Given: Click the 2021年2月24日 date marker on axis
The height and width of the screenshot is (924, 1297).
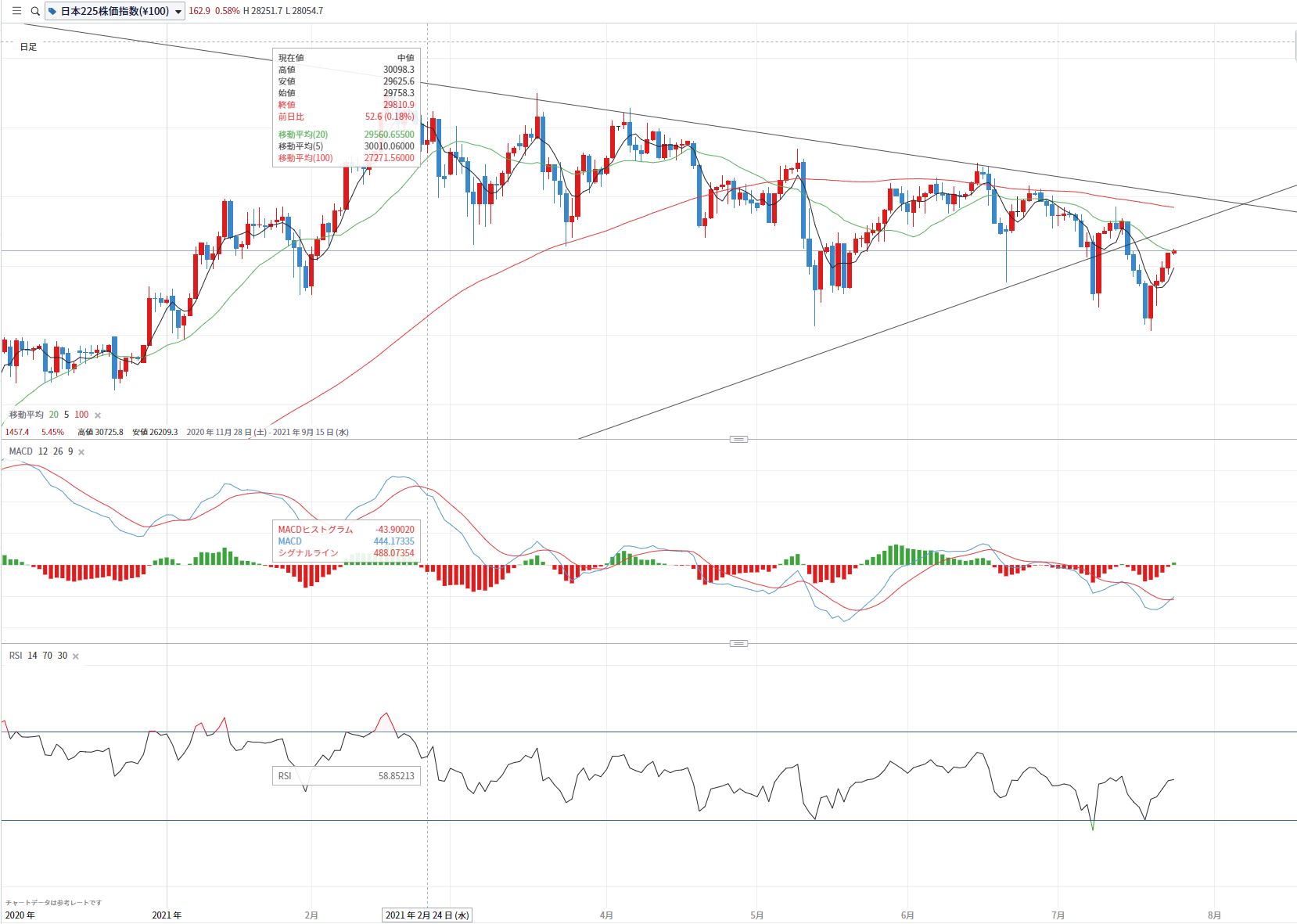Looking at the screenshot, I should tap(427, 915).
